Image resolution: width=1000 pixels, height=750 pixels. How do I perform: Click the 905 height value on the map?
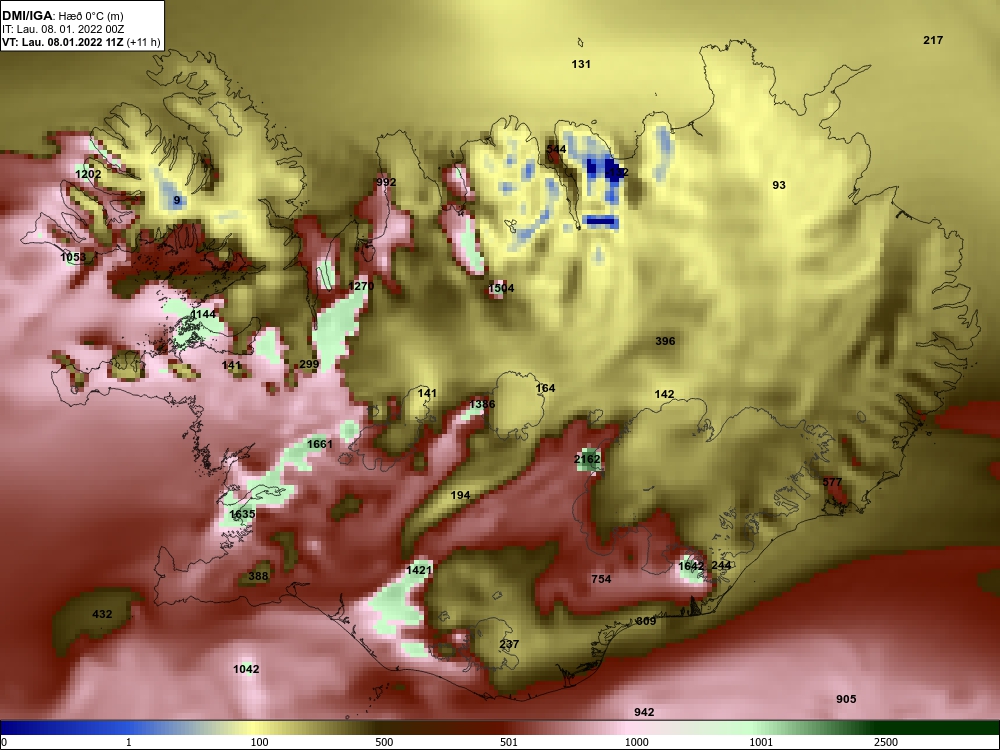[846, 699]
